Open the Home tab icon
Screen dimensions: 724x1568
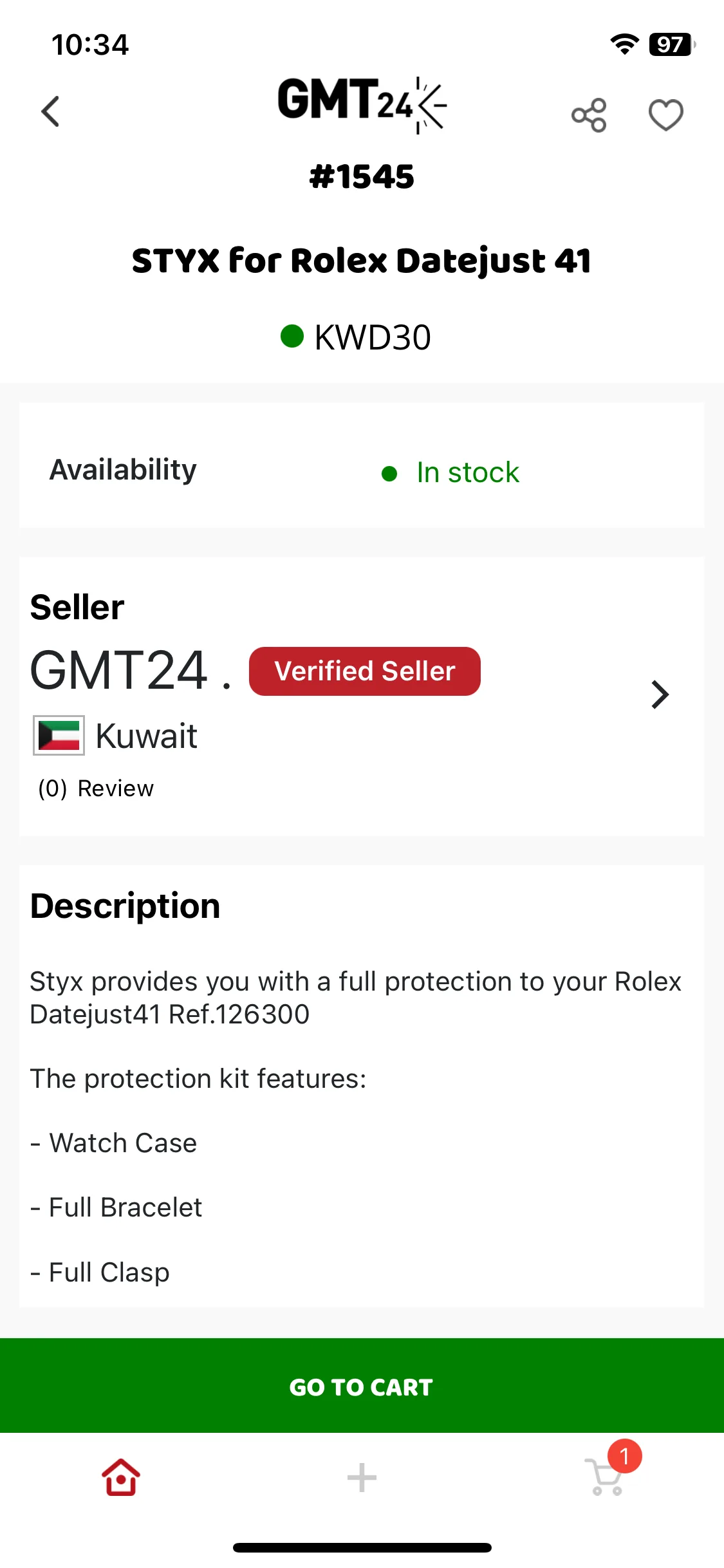(121, 1477)
